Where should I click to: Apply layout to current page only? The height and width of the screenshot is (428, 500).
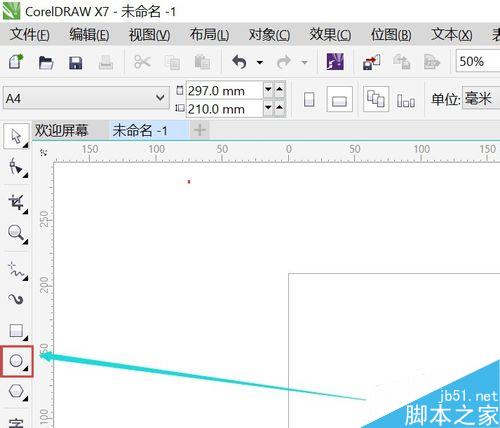click(x=406, y=100)
